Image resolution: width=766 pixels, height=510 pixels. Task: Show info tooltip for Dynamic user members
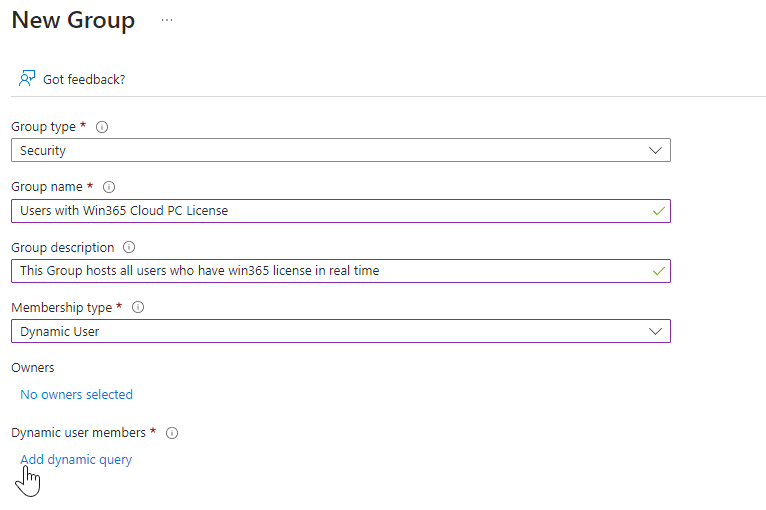[x=172, y=433]
